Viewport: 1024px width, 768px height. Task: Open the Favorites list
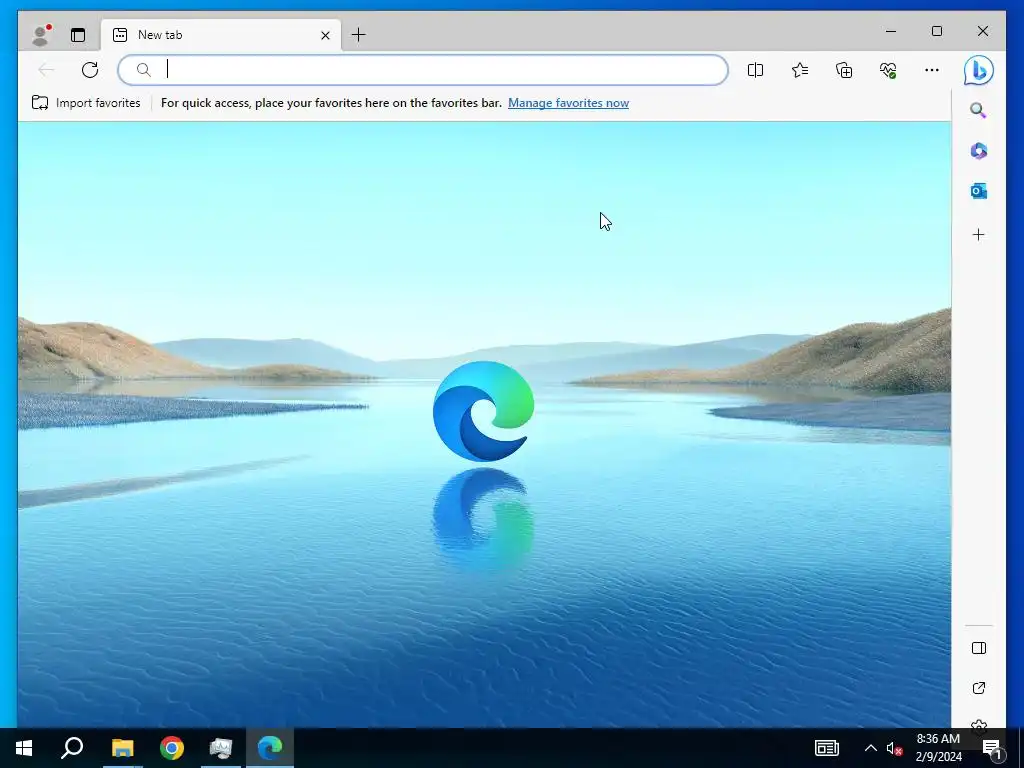(x=800, y=70)
